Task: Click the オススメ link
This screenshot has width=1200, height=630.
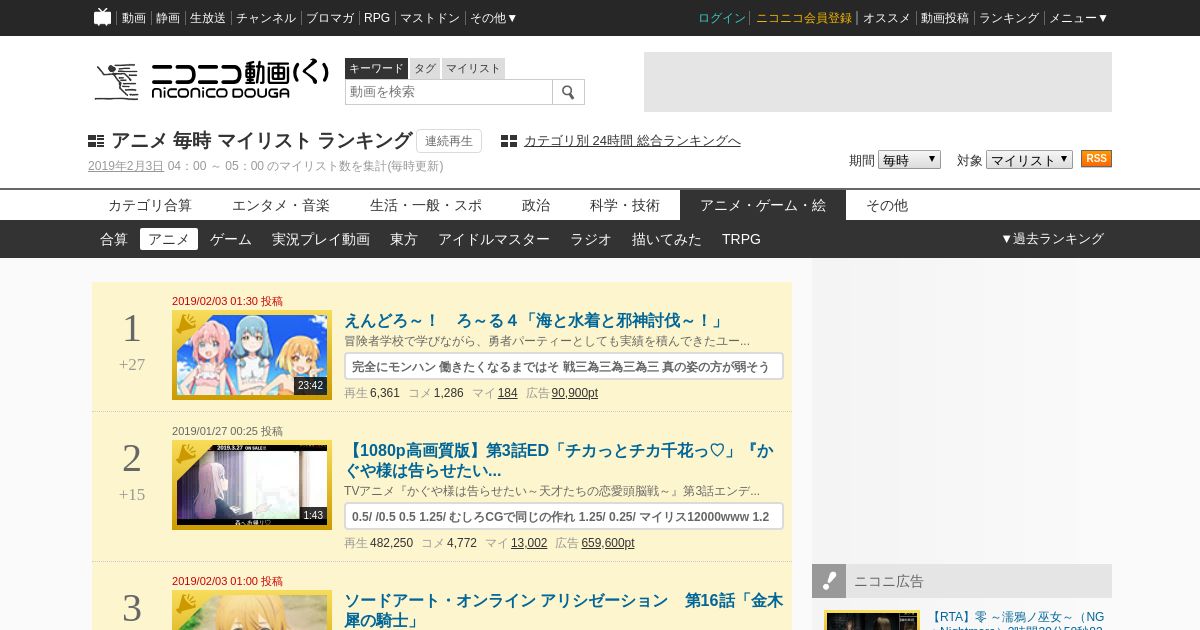Action: 887,18
